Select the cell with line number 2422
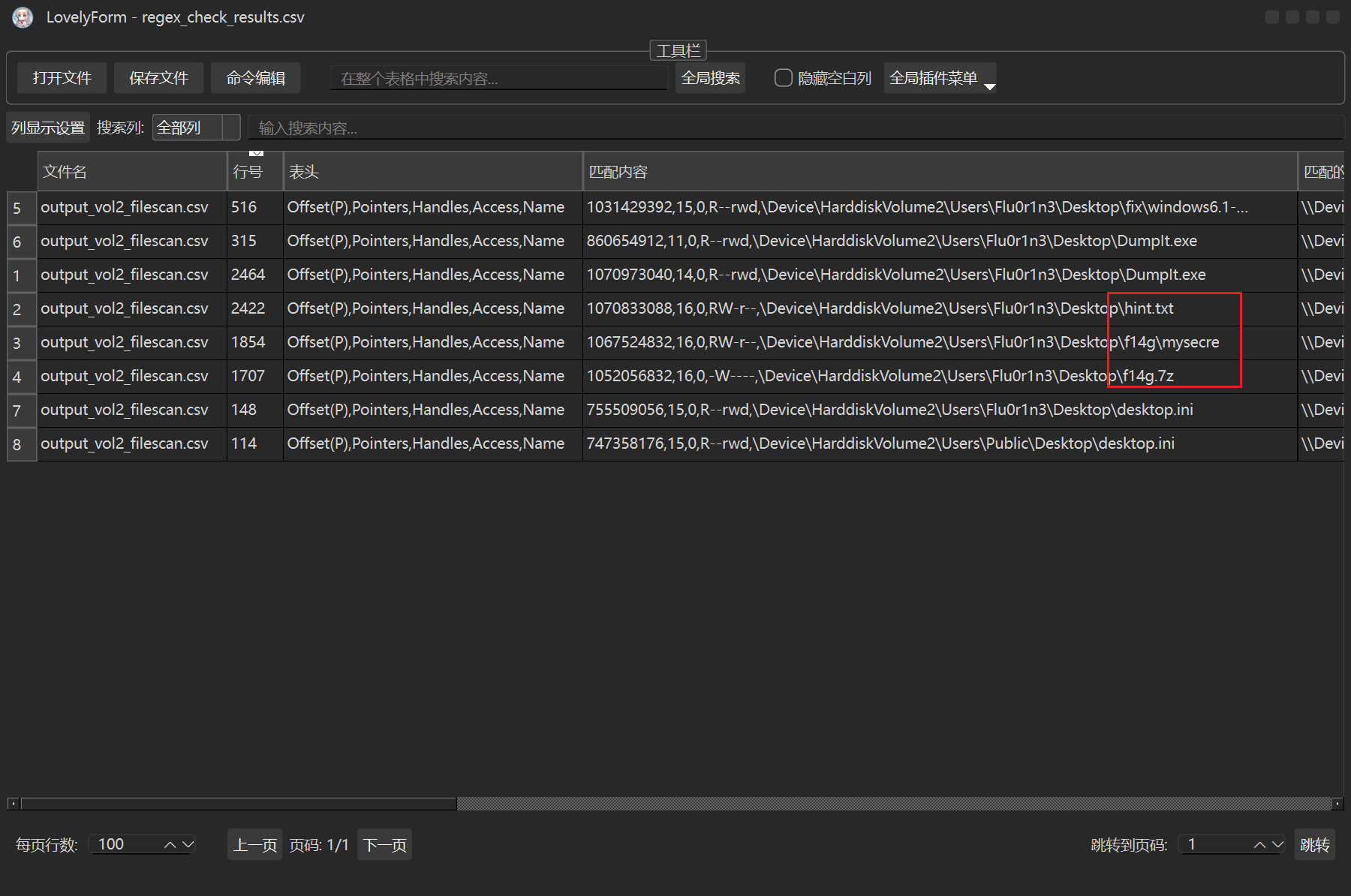The width and height of the screenshot is (1351, 896). click(x=255, y=309)
